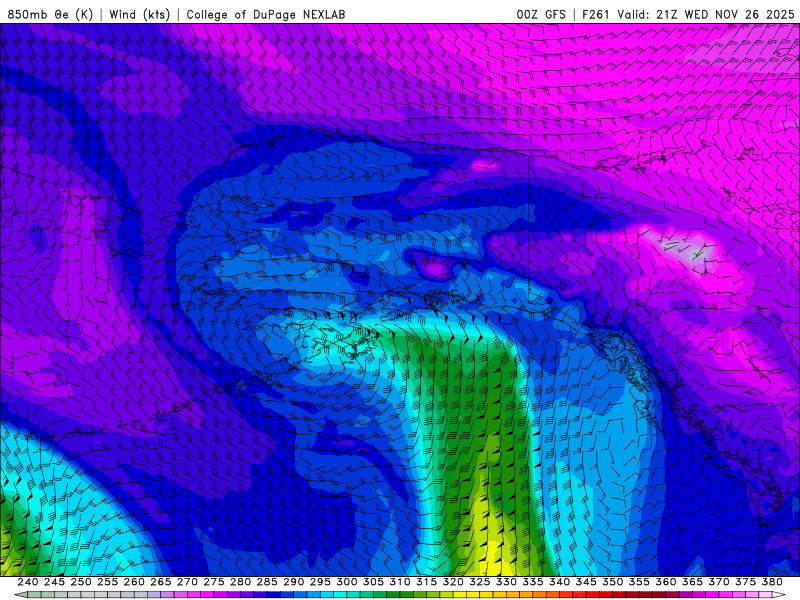This screenshot has width=800, height=600.
Task: Click the 265 value on the color scale
Action: click(161, 582)
